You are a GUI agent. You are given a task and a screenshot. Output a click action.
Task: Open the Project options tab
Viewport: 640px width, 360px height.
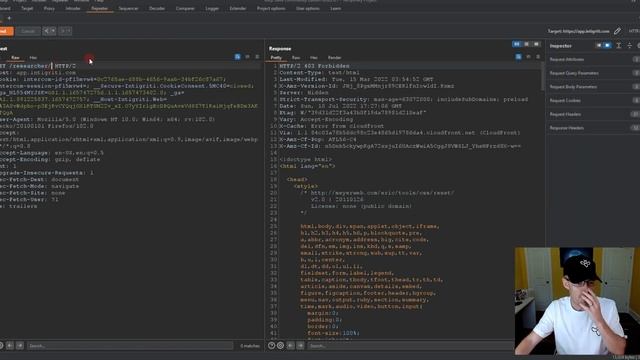pos(271,8)
